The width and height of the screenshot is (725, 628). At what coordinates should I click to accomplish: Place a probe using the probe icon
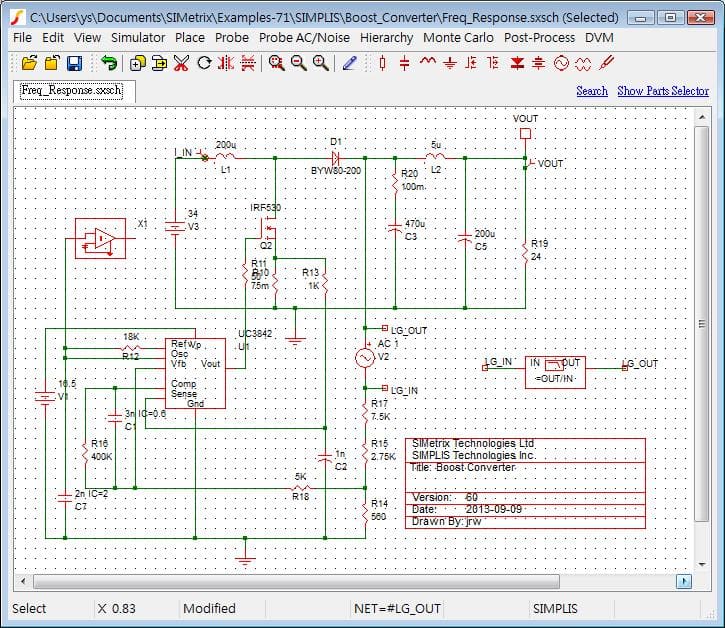pos(606,63)
